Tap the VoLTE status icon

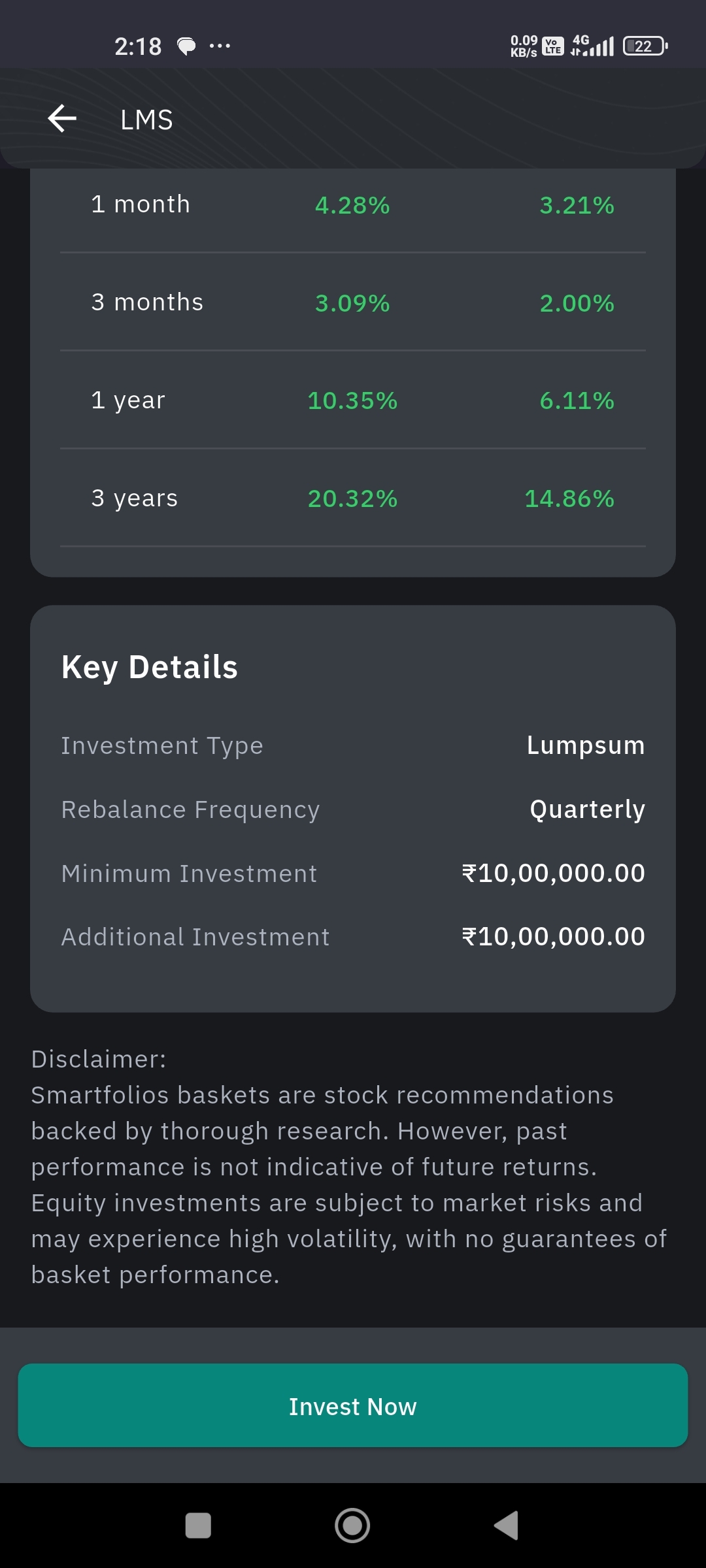553,46
